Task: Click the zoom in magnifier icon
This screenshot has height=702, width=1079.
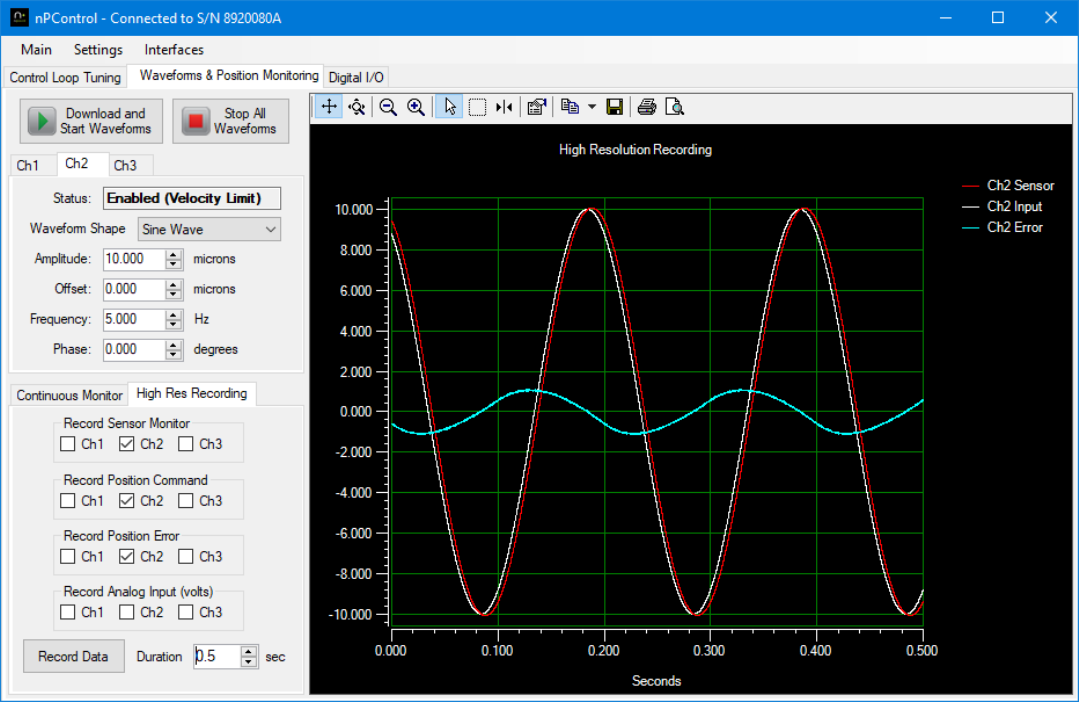Action: (x=416, y=107)
